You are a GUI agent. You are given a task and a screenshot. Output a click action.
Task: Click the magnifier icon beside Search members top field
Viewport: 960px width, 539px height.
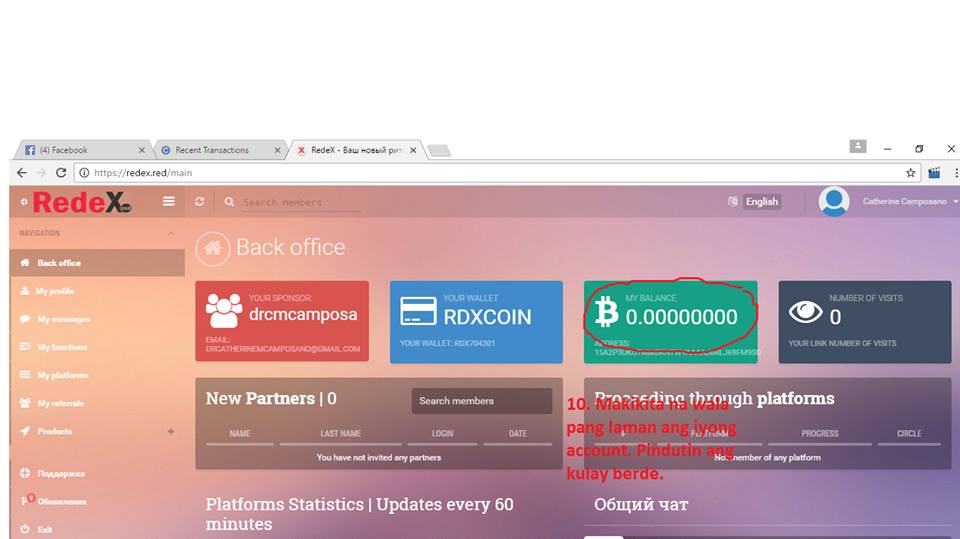coord(229,202)
